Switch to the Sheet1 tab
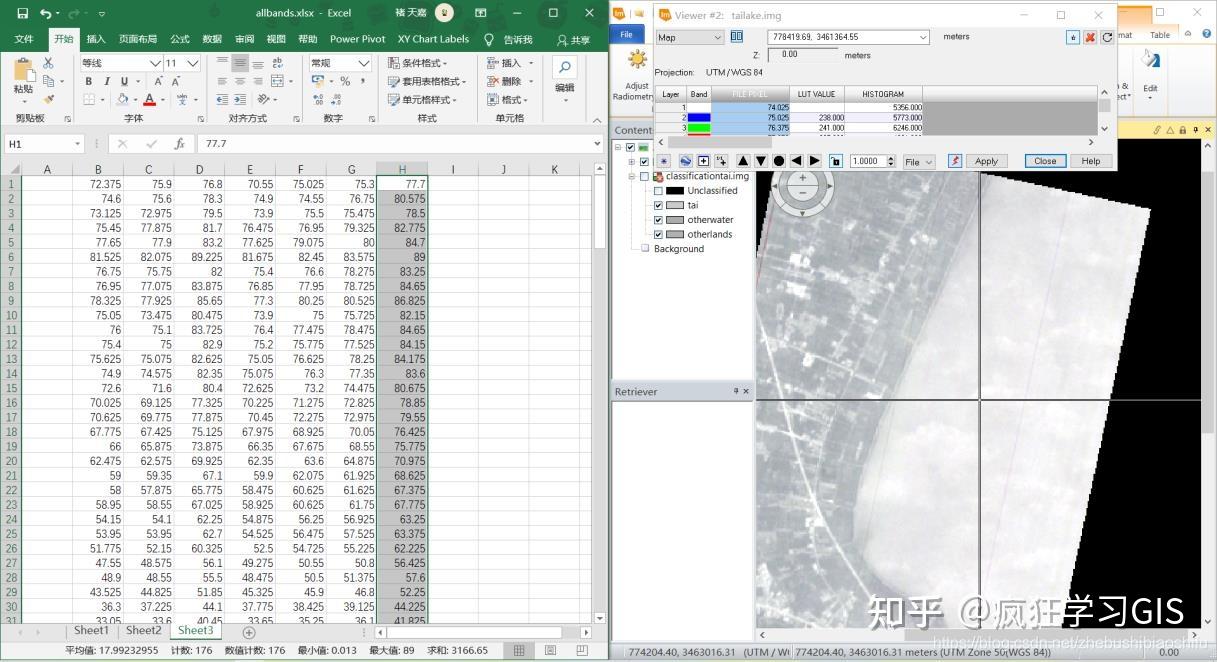This screenshot has width=1217, height=662. 90,630
